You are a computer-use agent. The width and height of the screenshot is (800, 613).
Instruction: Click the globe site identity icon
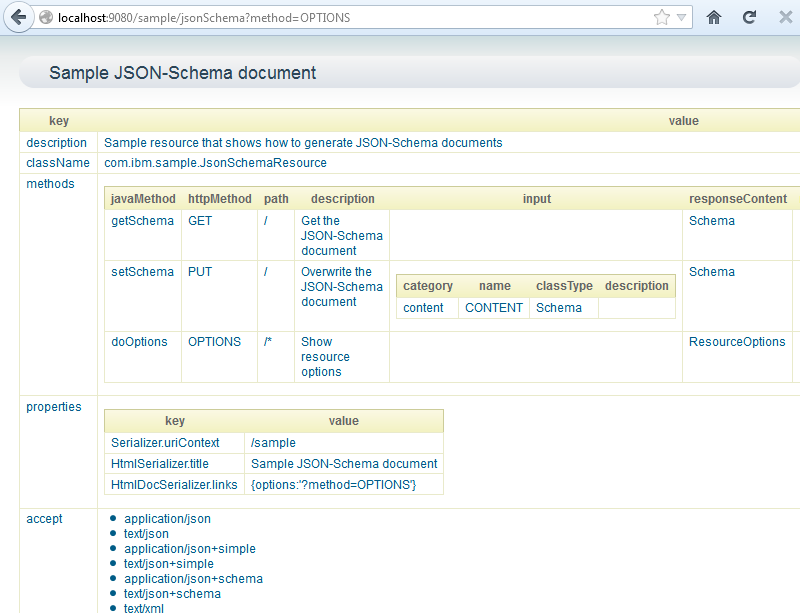[x=46, y=18]
